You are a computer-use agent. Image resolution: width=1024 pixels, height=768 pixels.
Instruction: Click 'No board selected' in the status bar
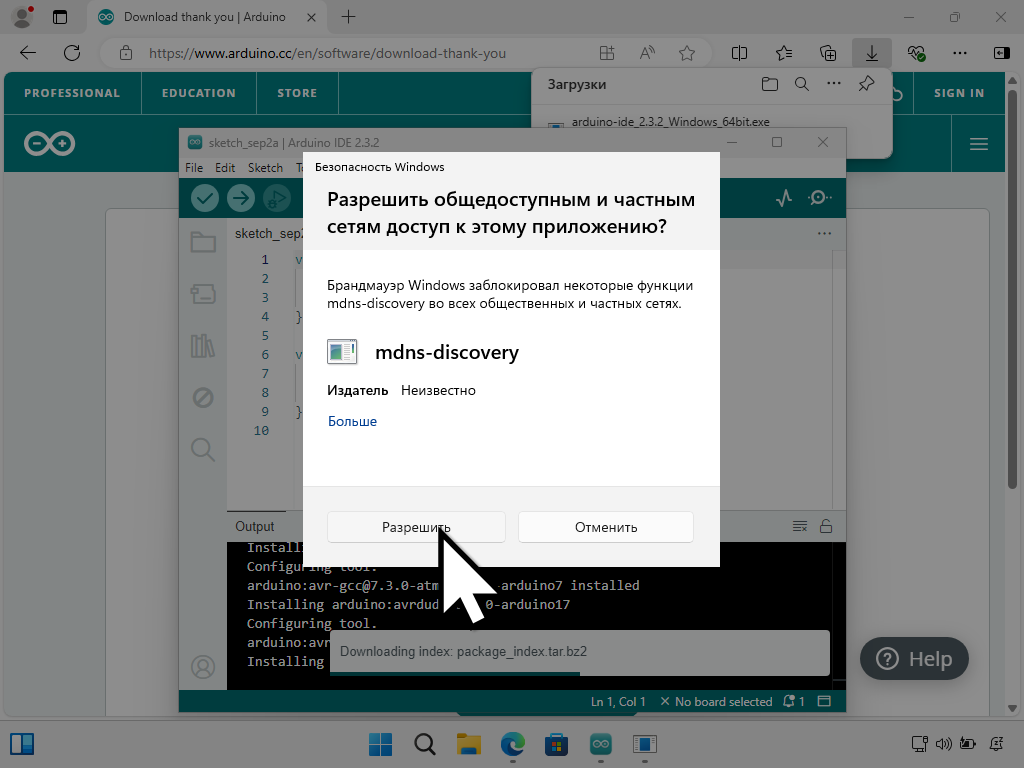tap(716, 701)
